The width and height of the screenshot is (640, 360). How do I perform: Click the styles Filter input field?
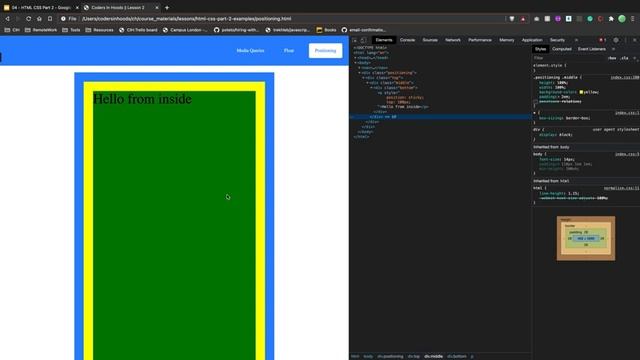coord(568,58)
